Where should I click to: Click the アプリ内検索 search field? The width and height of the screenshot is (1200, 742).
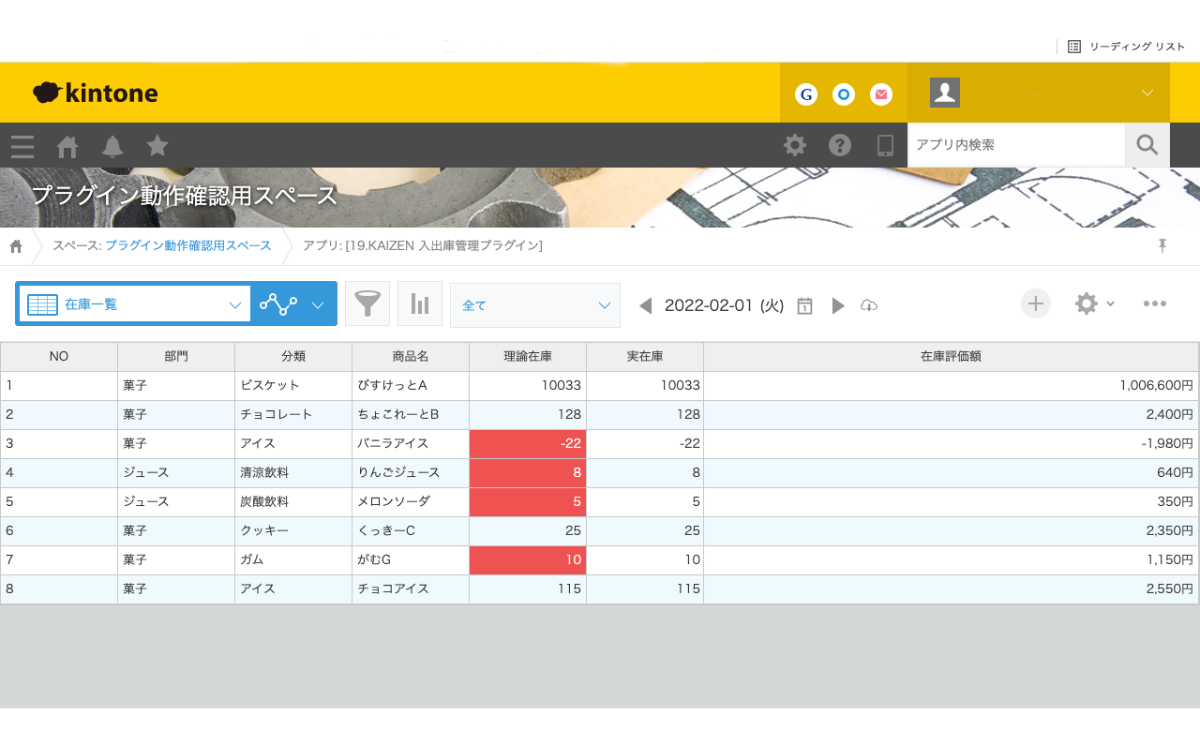1015,146
